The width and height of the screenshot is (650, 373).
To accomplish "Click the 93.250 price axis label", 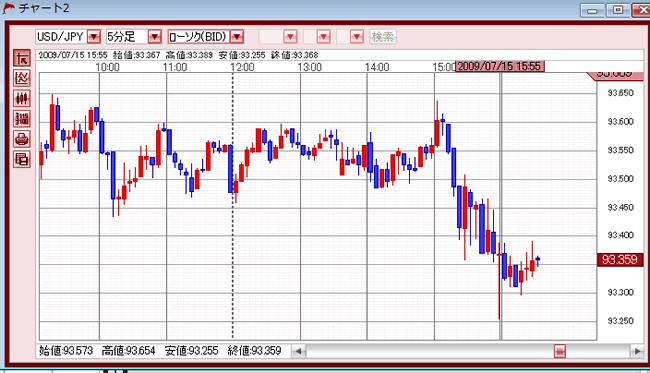I will 621,321.
